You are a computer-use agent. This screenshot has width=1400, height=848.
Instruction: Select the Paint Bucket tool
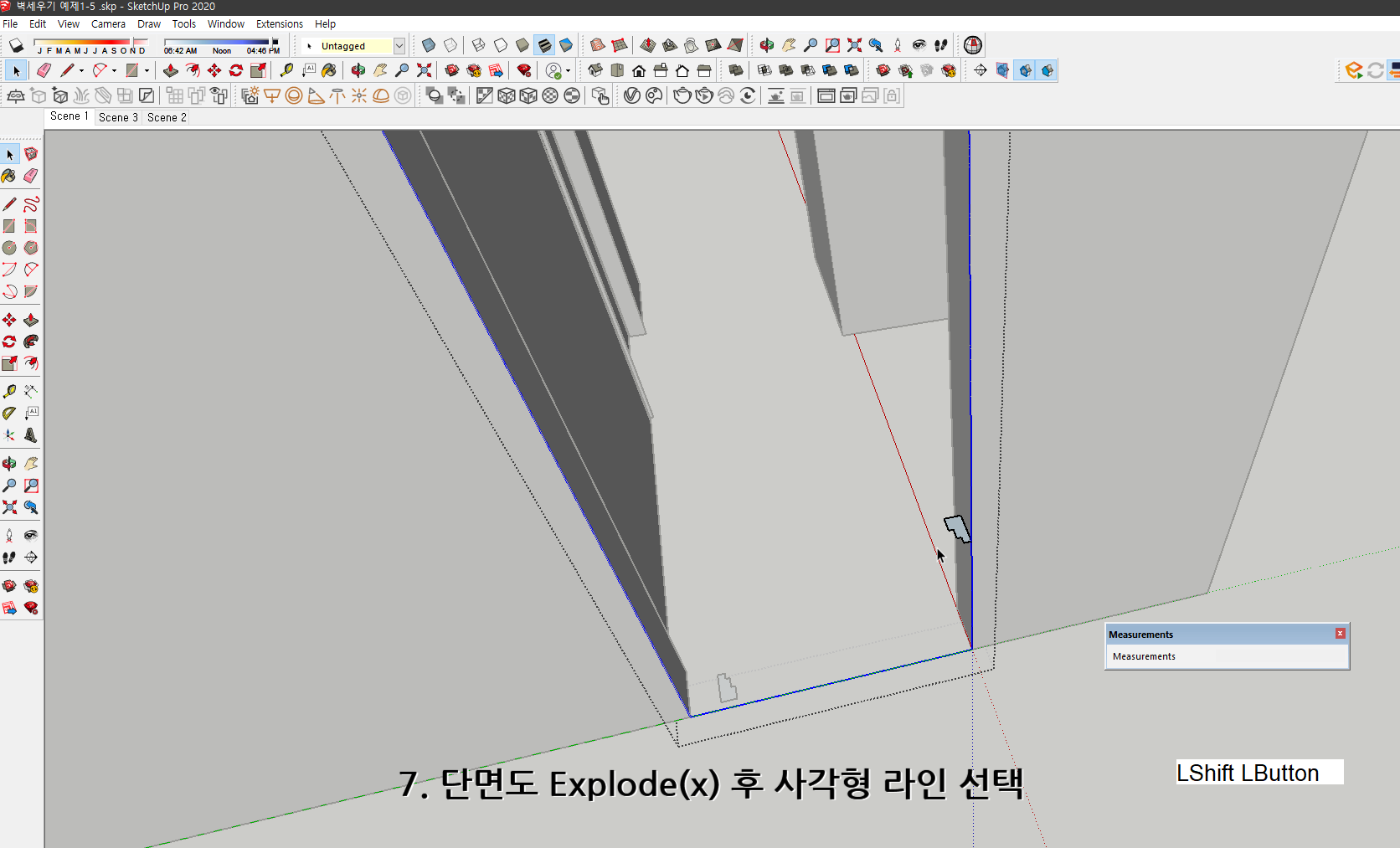coord(328,70)
